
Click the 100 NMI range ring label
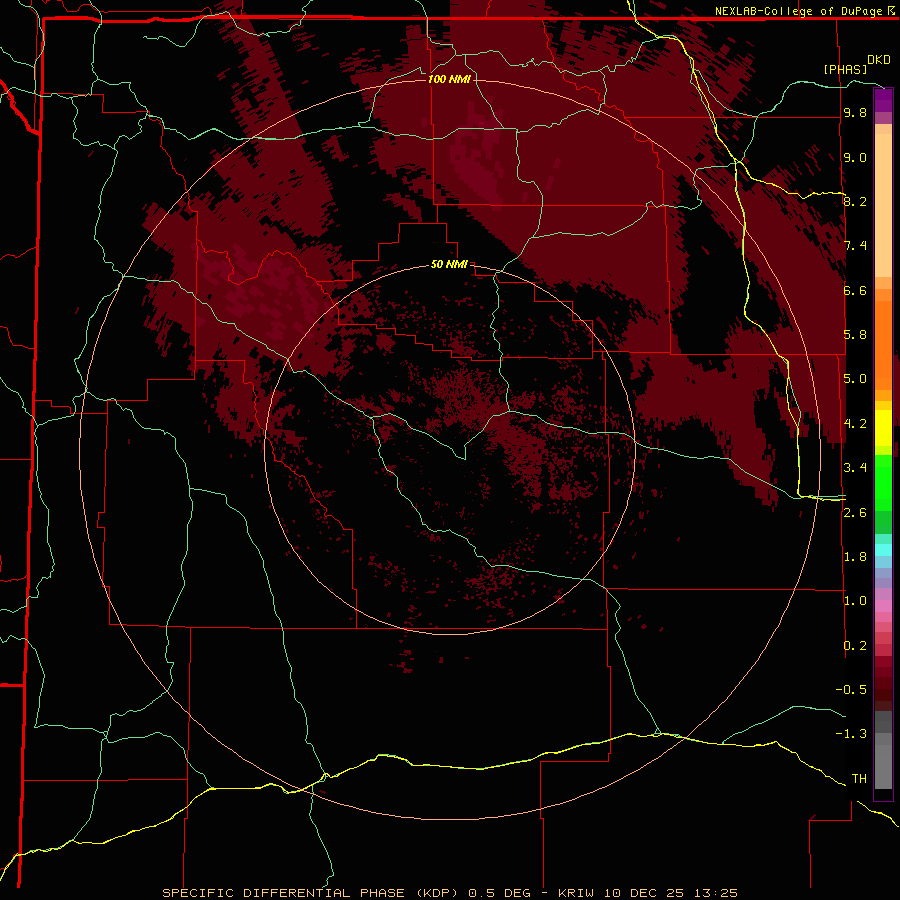coord(449,79)
